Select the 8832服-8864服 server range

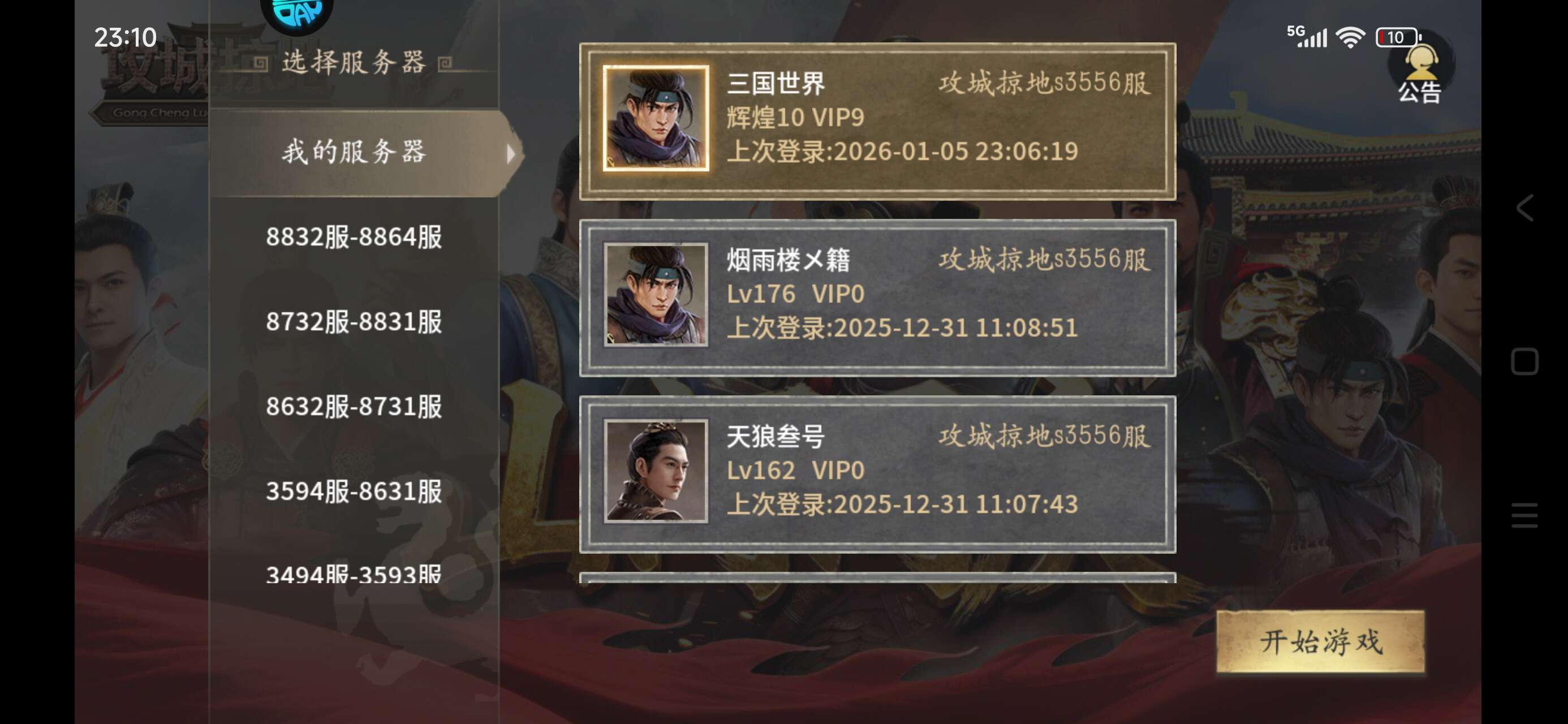(354, 237)
